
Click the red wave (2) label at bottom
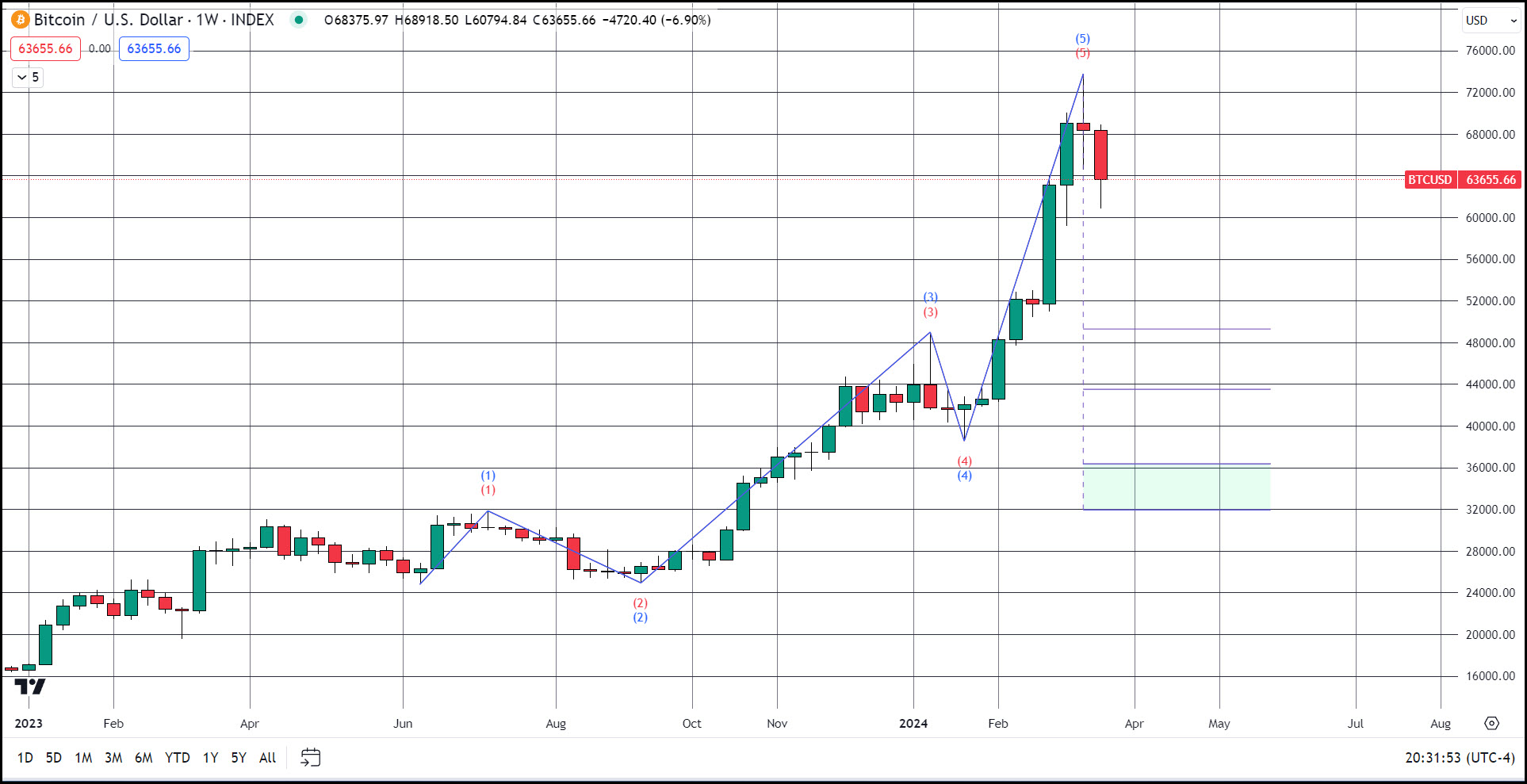point(640,603)
